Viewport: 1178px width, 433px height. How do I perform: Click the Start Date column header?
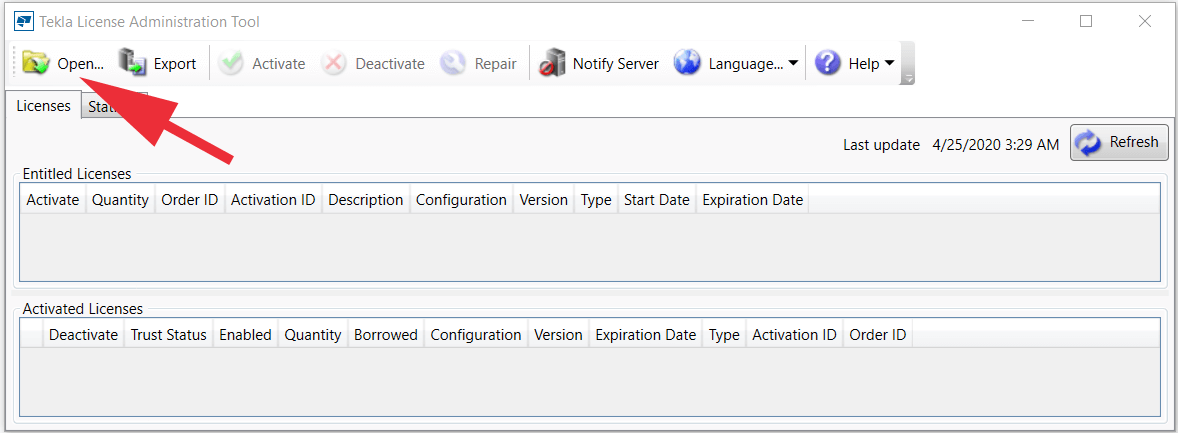coord(657,200)
